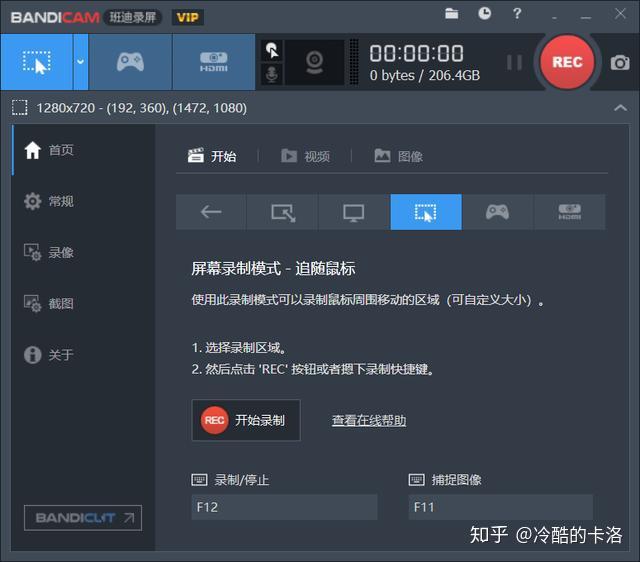The image size is (640, 562).
Task: Select around-mouse recording mode icon
Action: (x=426, y=212)
